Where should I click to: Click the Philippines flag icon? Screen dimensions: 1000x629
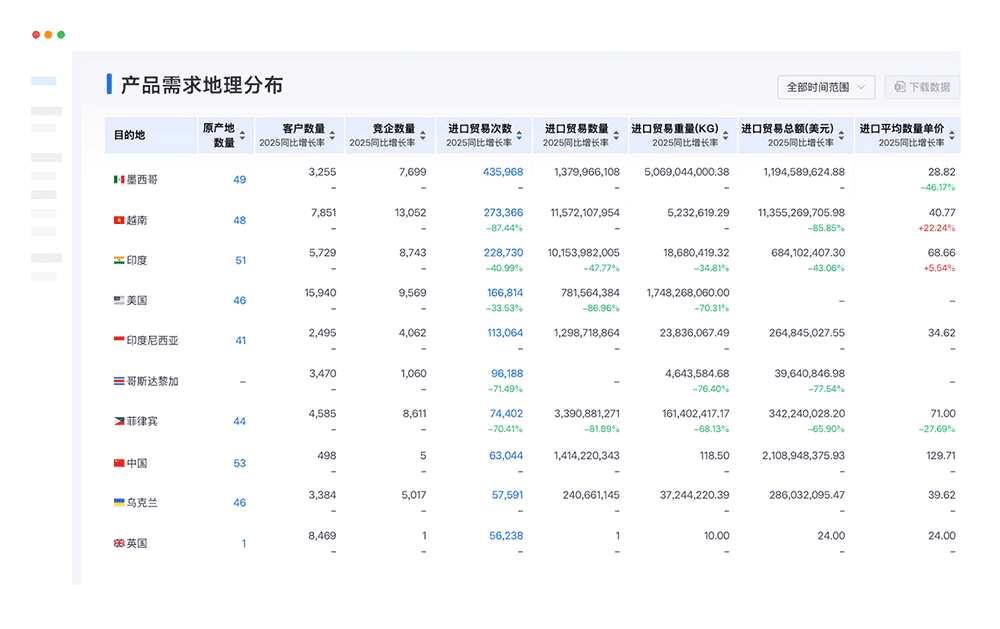point(118,420)
